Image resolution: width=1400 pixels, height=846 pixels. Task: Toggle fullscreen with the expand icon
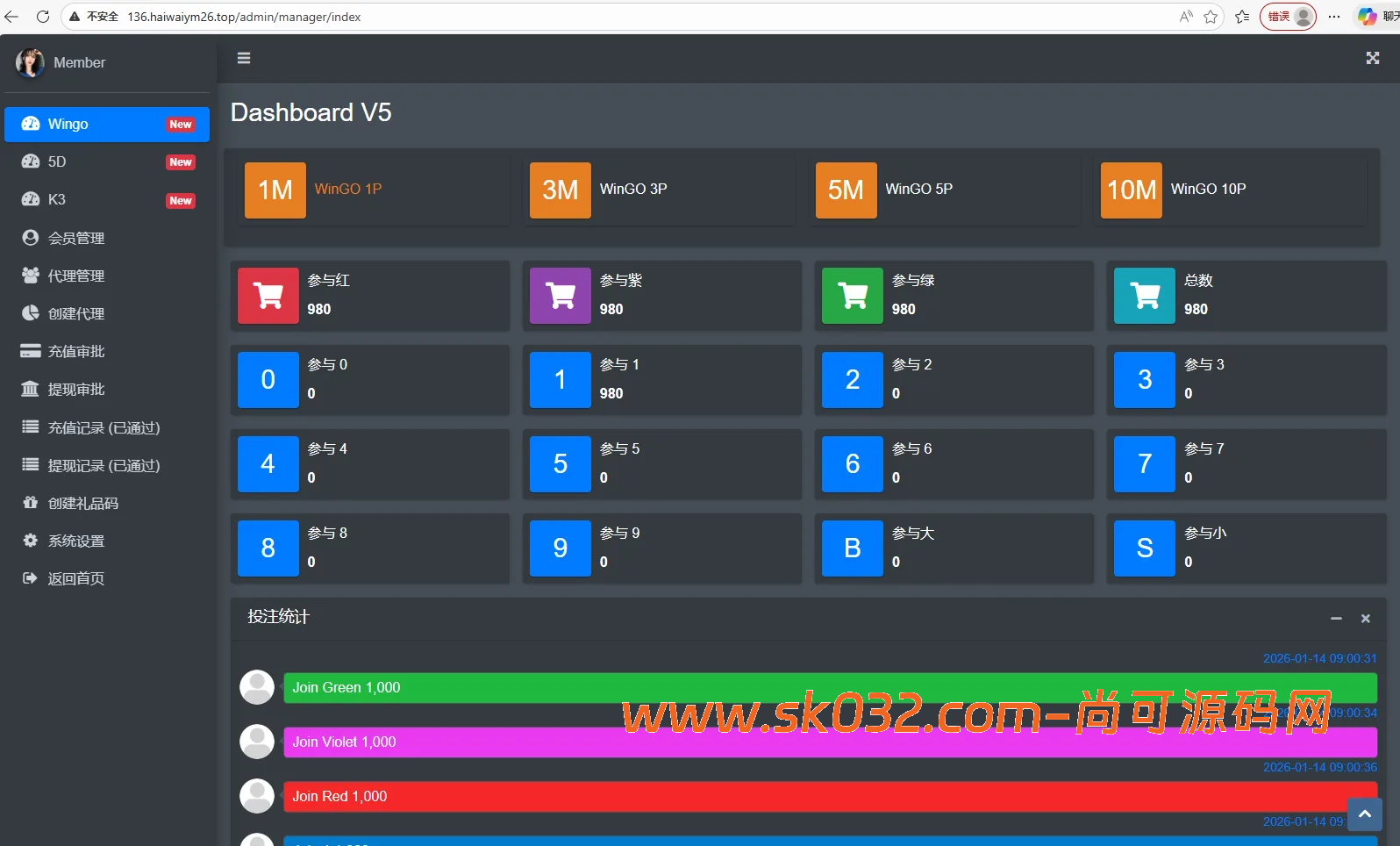1372,58
